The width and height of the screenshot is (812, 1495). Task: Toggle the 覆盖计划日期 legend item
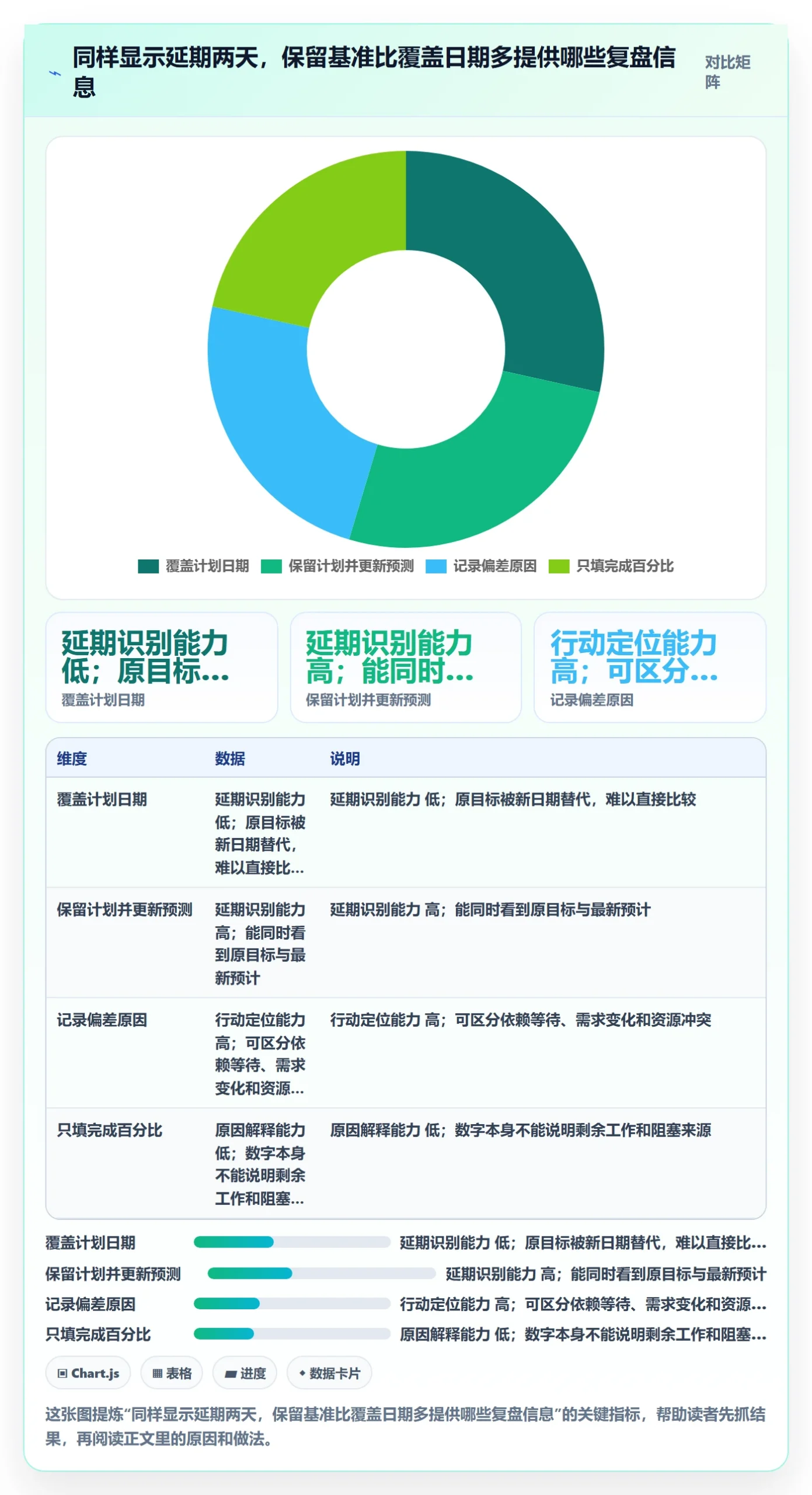[193, 566]
